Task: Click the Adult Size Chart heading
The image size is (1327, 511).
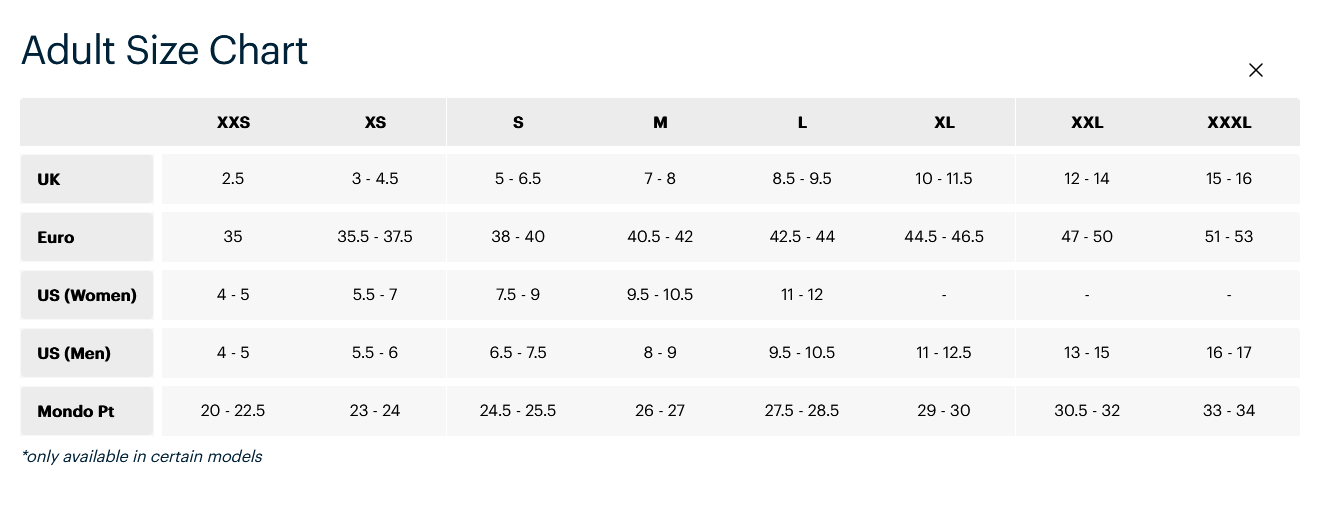Action: [165, 50]
